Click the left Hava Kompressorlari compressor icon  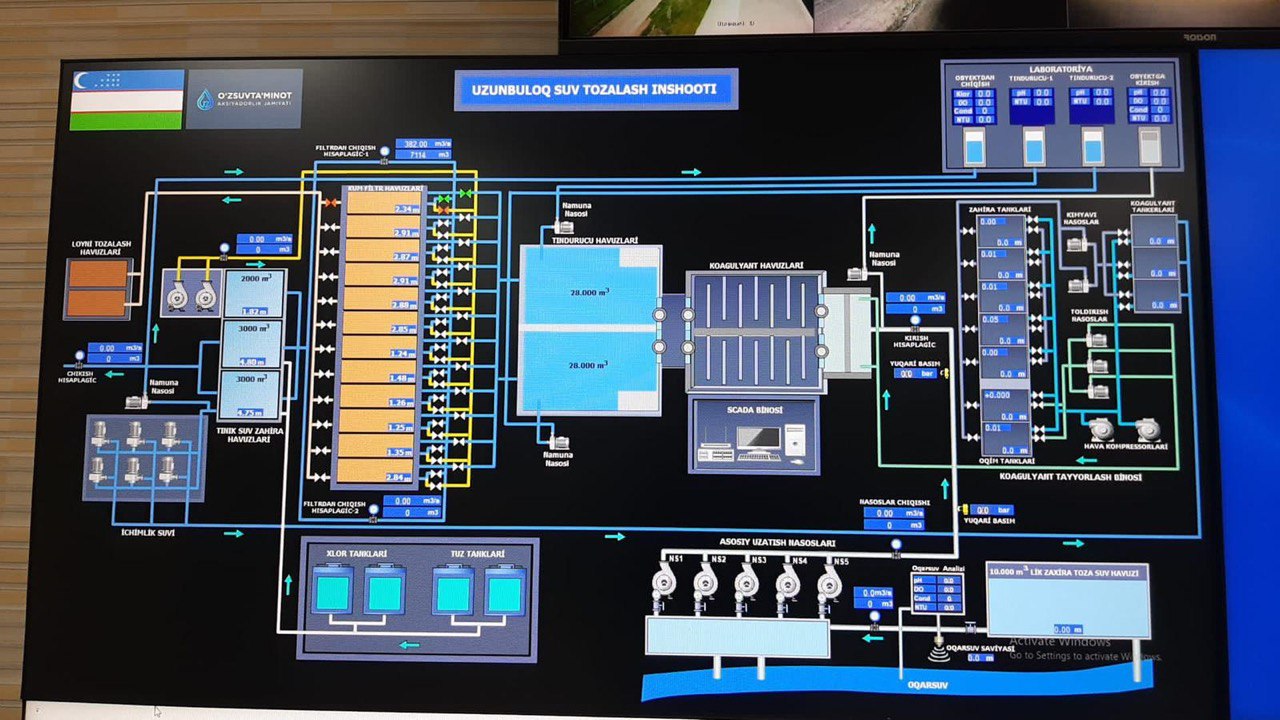click(x=1101, y=428)
